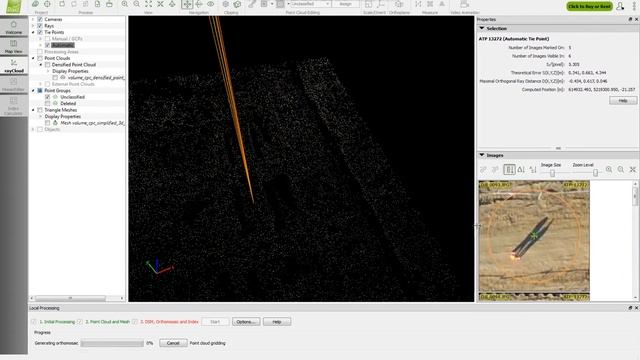640x360 pixels.
Task: Toggle the Unclassified point group checkbox
Action: (x=47, y=97)
